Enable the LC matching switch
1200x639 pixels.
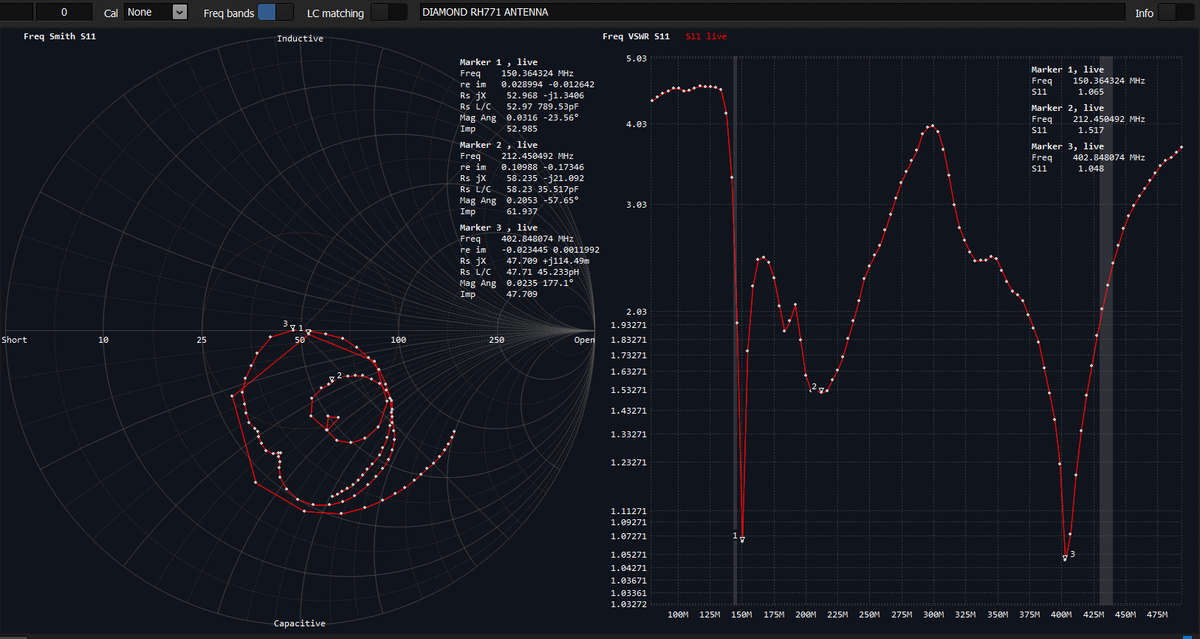[x=388, y=12]
